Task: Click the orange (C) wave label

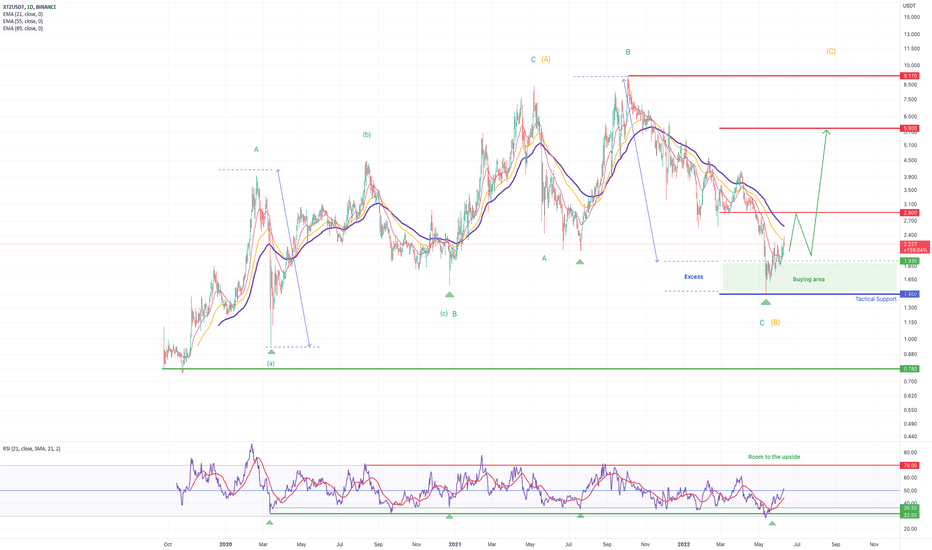Action: (831, 51)
